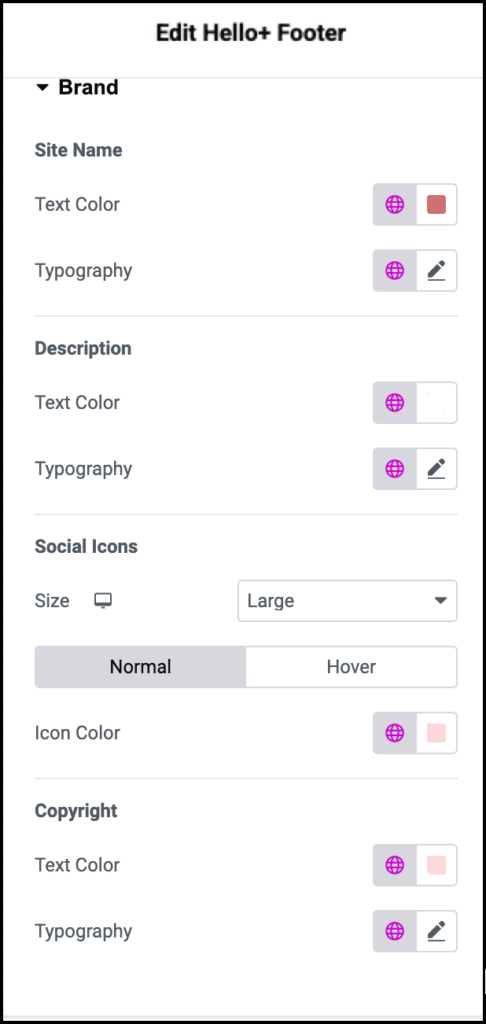Open the pink Copyright Text Color swatch
Image resolution: width=486 pixels, height=1024 pixels.
coord(436,865)
